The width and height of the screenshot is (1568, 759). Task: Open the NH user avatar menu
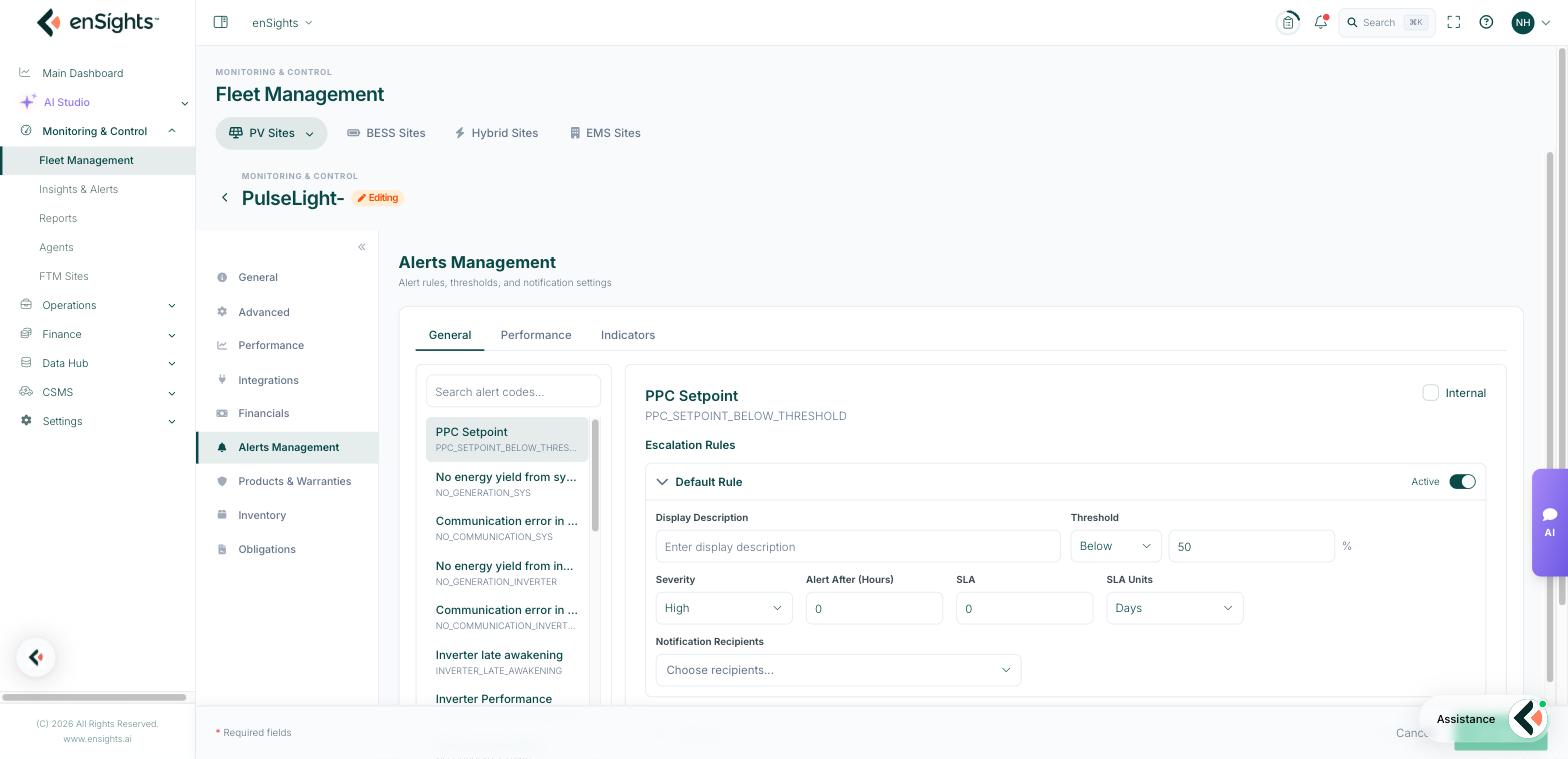pos(1531,22)
